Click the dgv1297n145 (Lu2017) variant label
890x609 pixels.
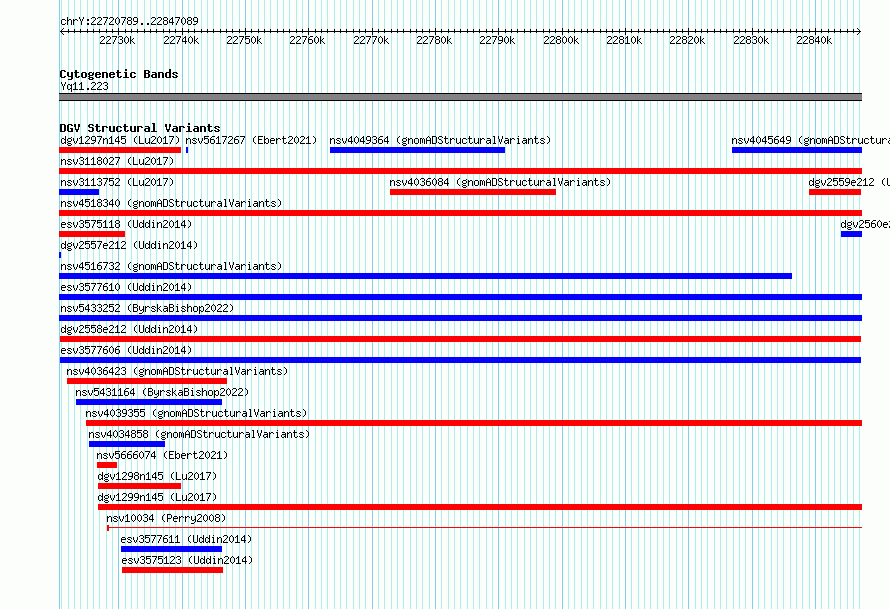[120, 140]
